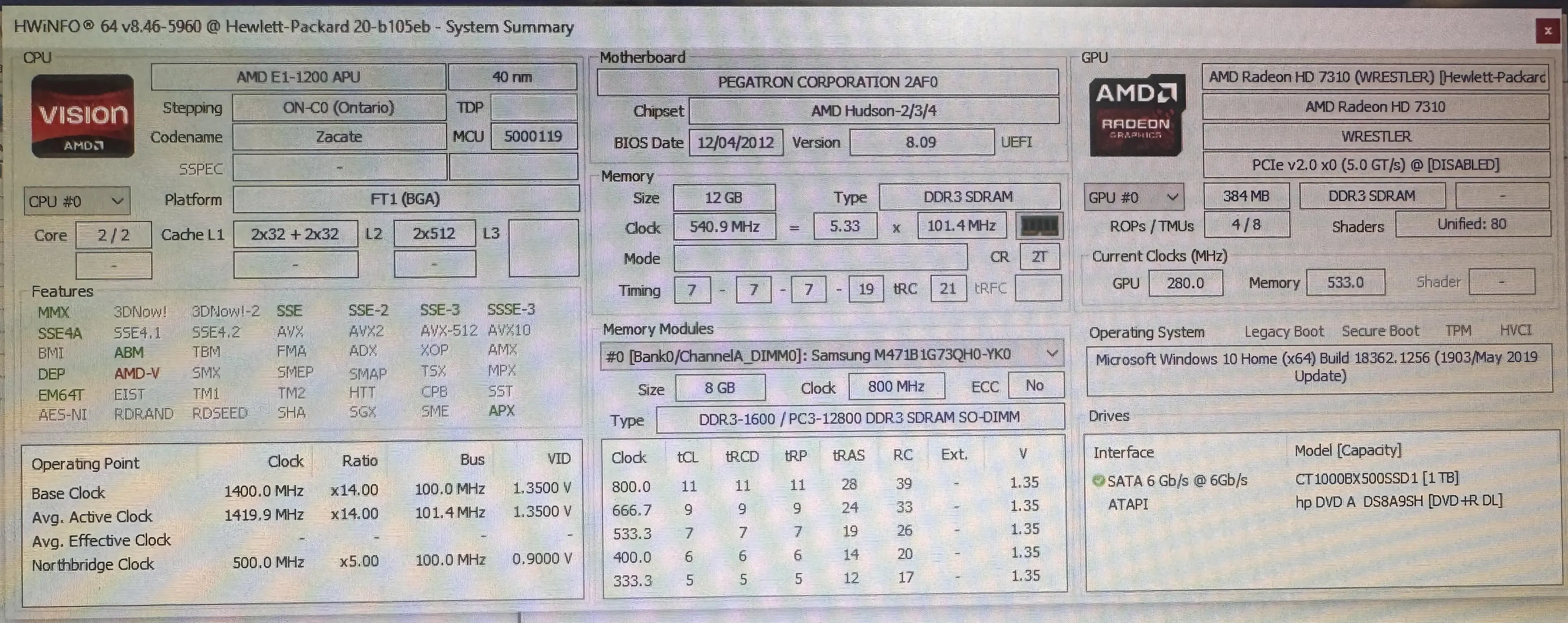1568x623 pixels.
Task: Click the memory module chip icon
Action: point(1039,226)
